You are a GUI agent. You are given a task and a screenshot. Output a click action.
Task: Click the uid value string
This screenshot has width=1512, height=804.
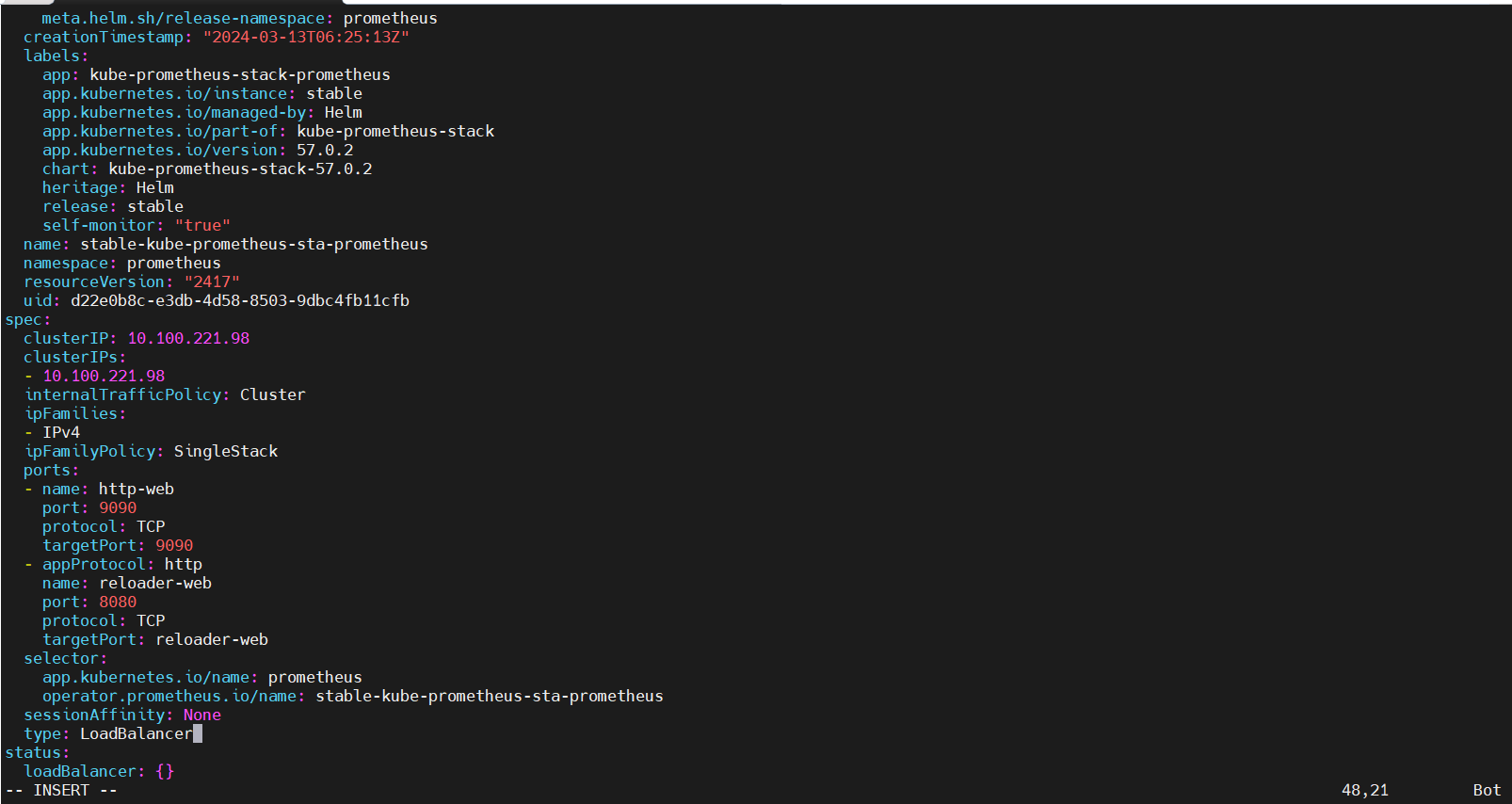point(239,300)
